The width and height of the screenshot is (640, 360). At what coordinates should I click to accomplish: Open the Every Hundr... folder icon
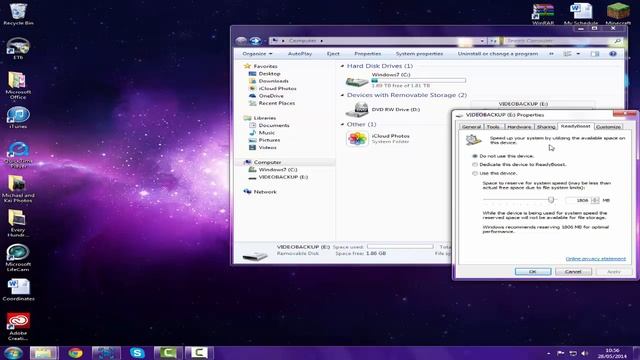[18, 223]
